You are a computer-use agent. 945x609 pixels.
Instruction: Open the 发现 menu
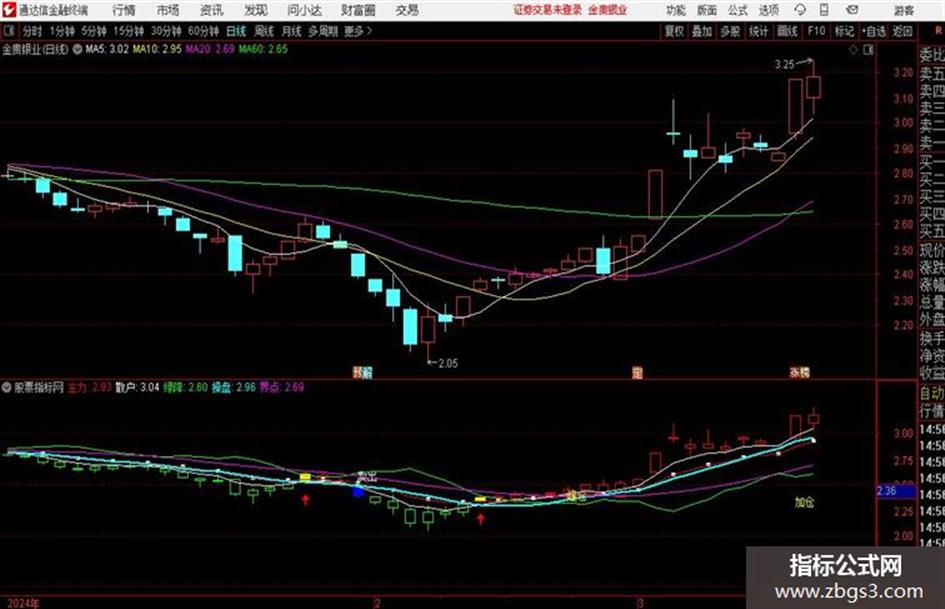click(256, 10)
